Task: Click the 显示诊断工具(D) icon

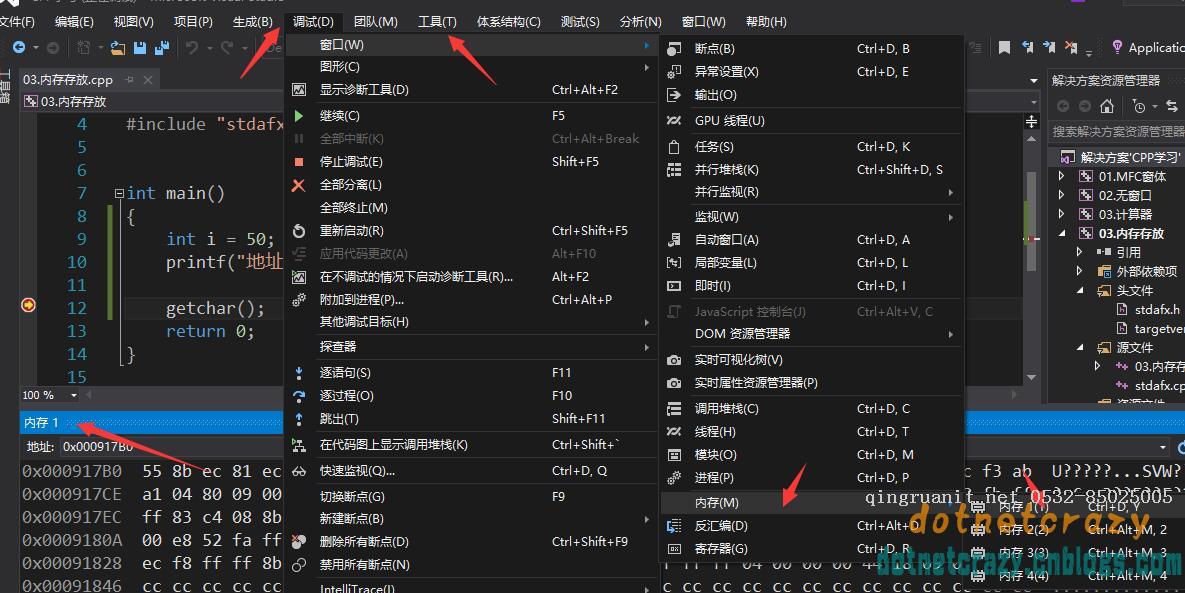Action: tap(299, 89)
